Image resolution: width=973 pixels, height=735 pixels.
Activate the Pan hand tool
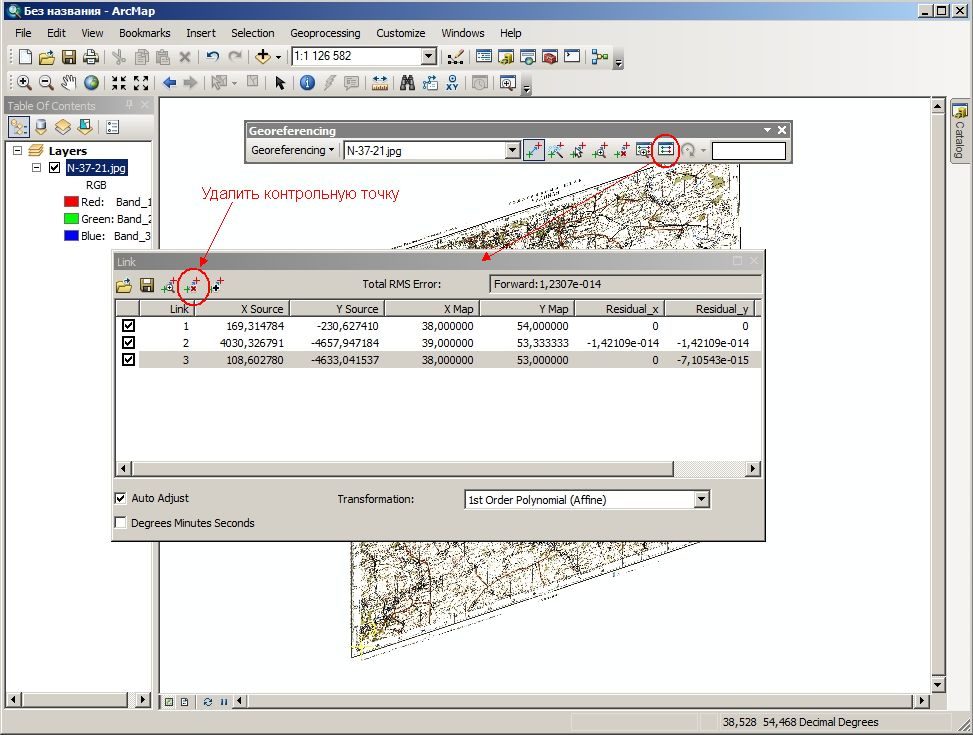click(x=69, y=83)
